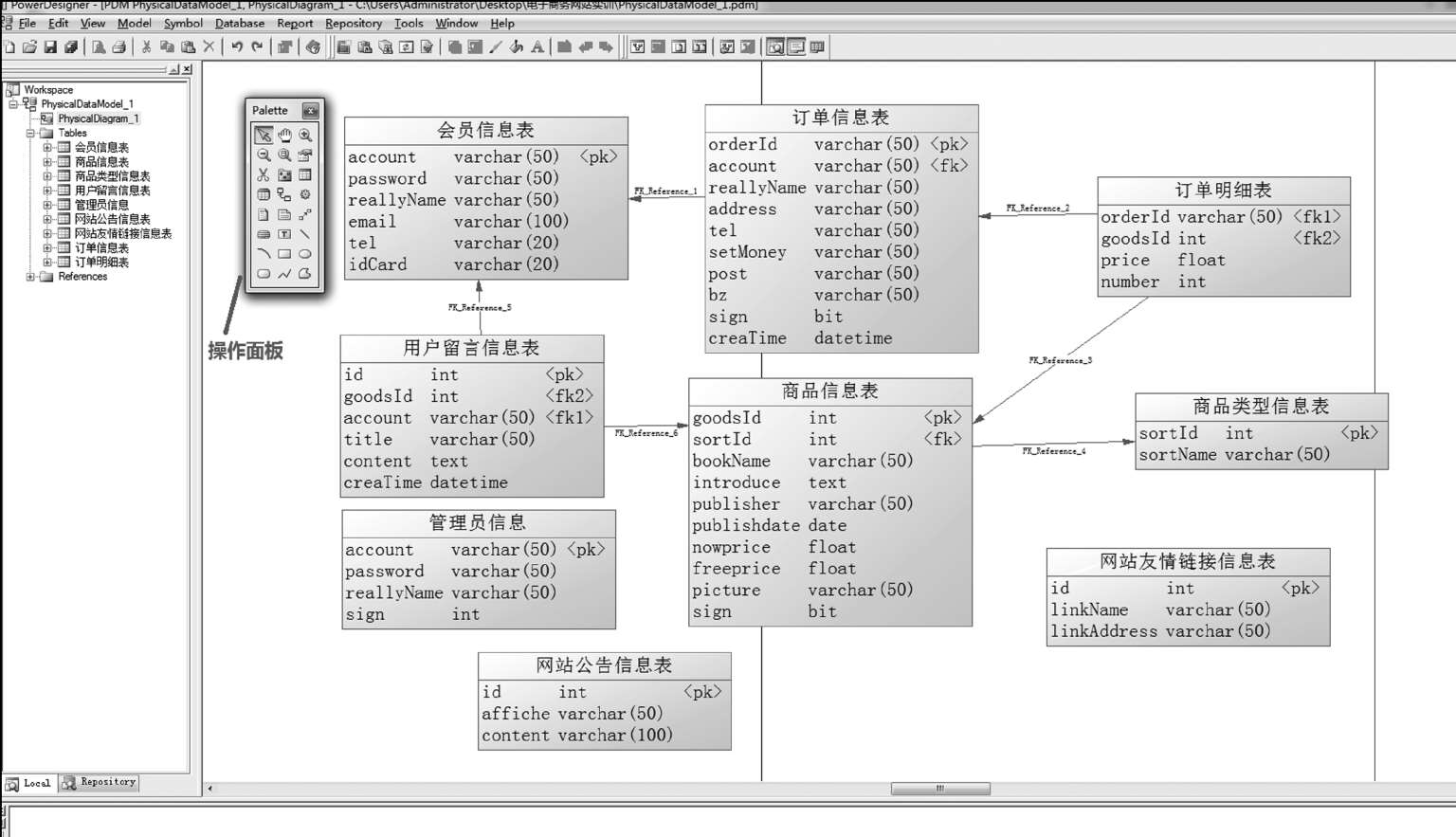The width and height of the screenshot is (1456, 837).
Task: Collapse the PhysicalDataModel_1 tree node
Action: [13, 104]
